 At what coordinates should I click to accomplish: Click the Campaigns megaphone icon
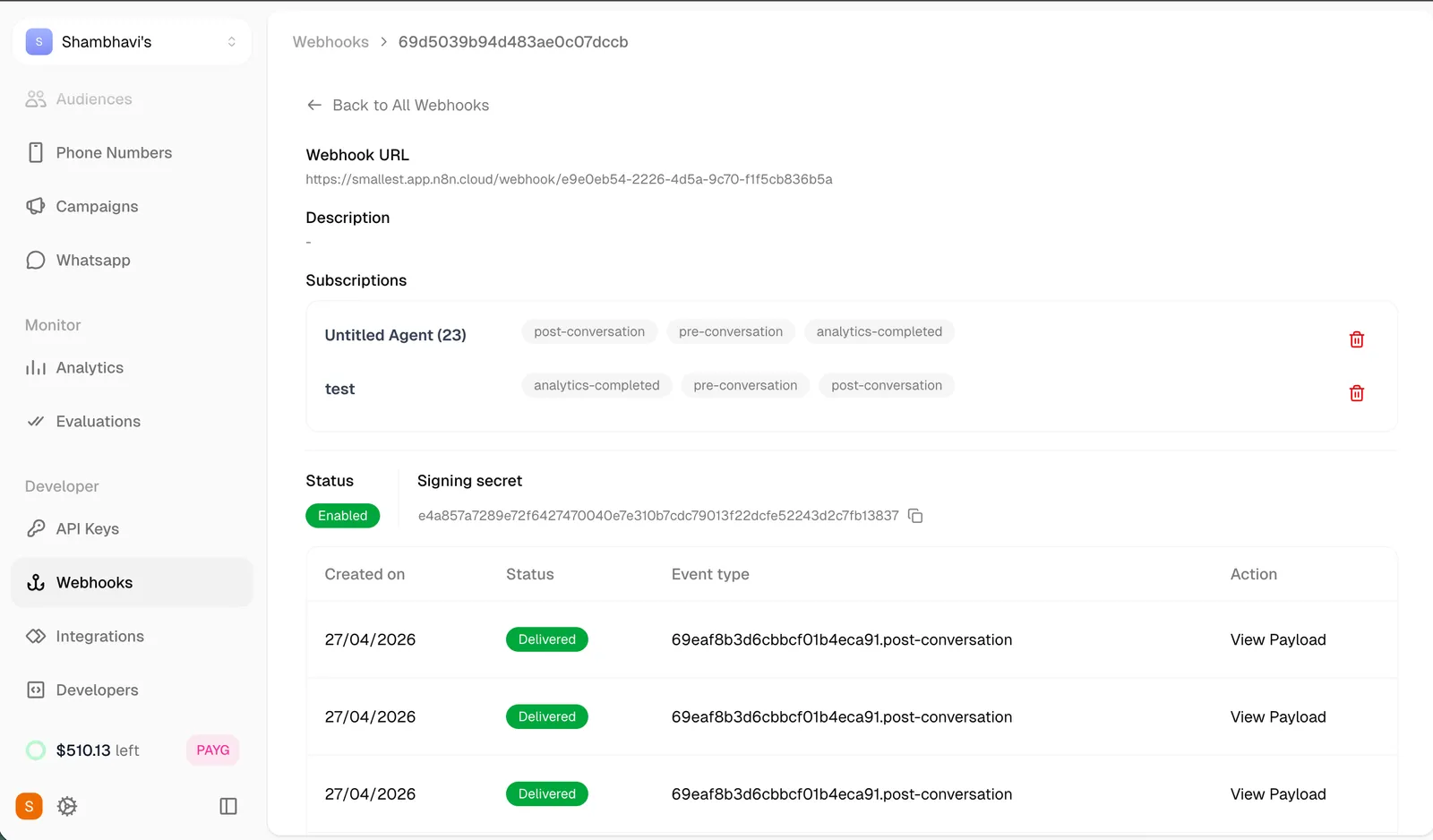36,207
